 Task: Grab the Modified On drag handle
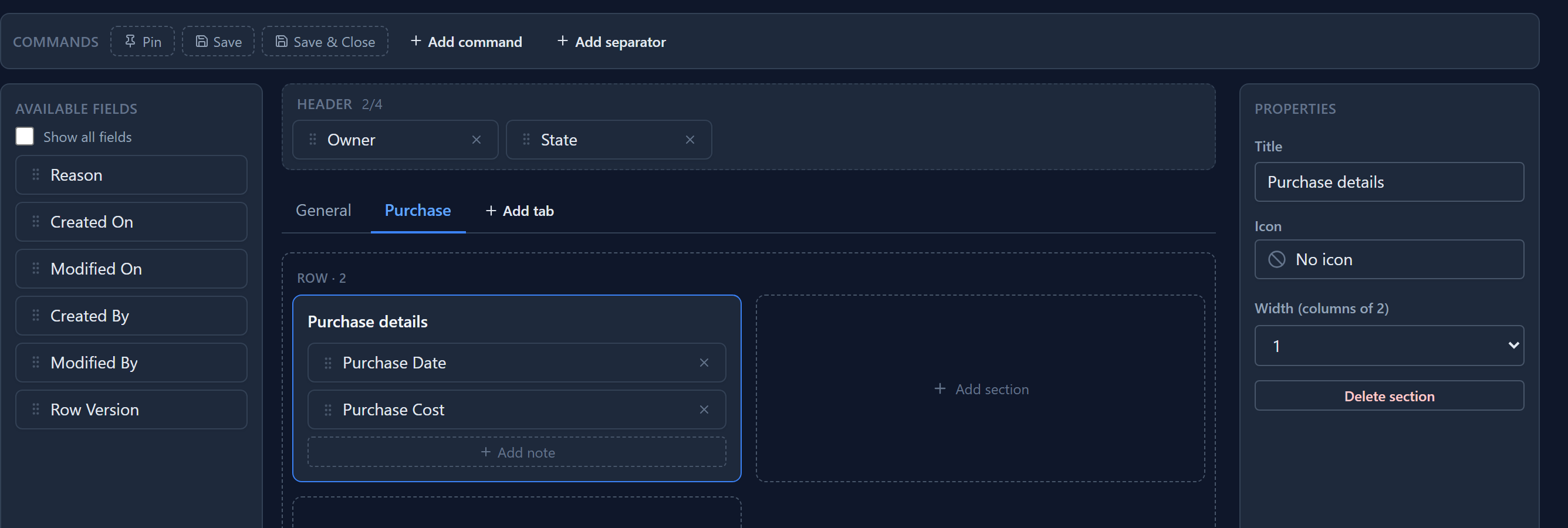36,268
